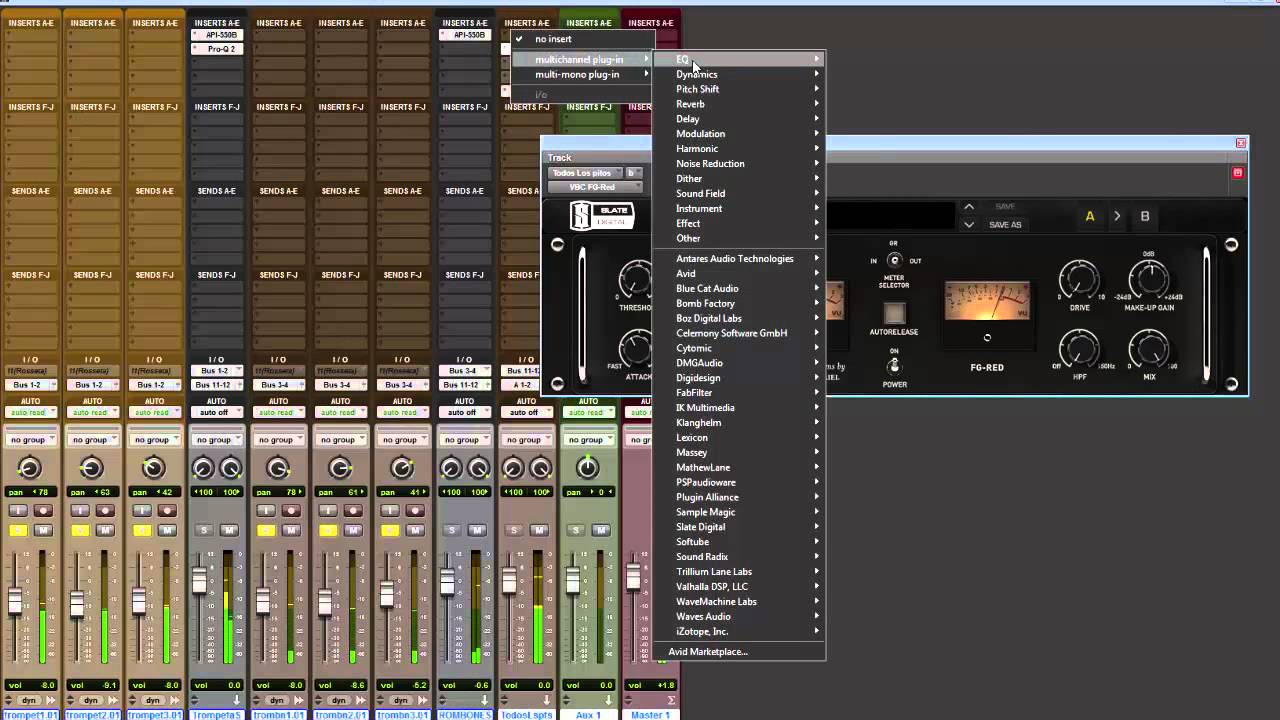Click Avid Marketplace... at menu bottom

tap(708, 652)
